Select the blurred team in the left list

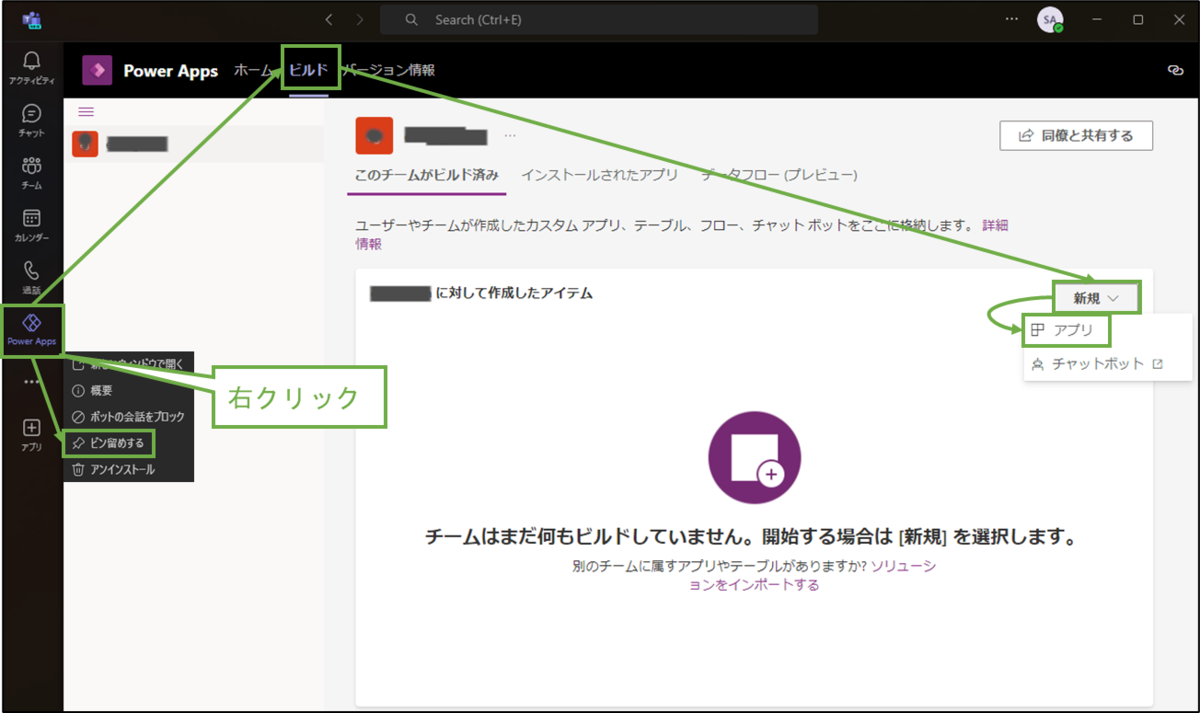click(194, 144)
